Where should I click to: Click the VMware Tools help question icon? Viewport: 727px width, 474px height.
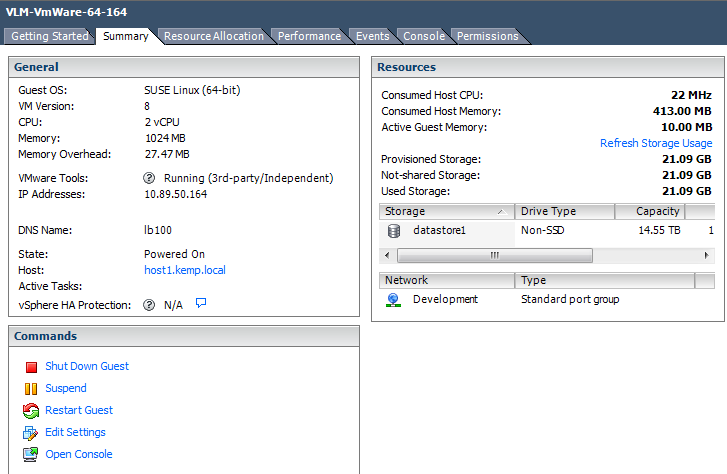149,178
